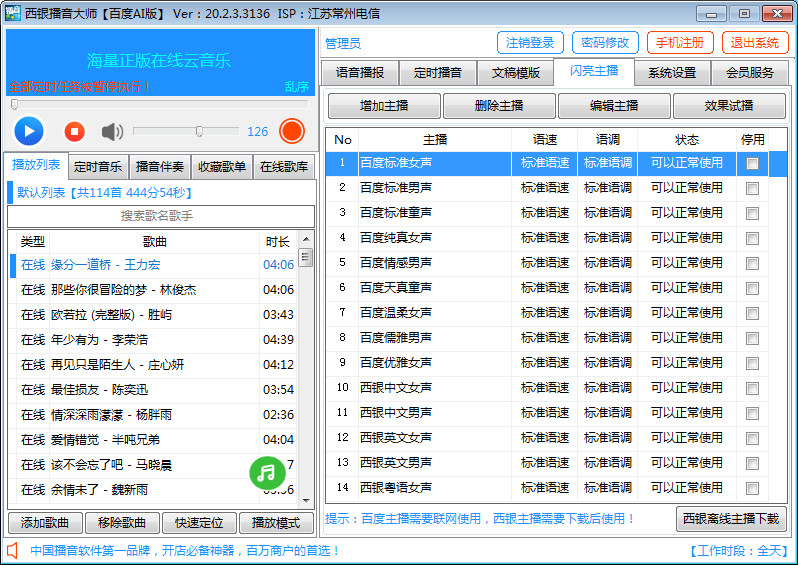Tick the 停用 checkbox for 百度纯真女声
Viewport: 798px width, 565px height.
(x=752, y=238)
